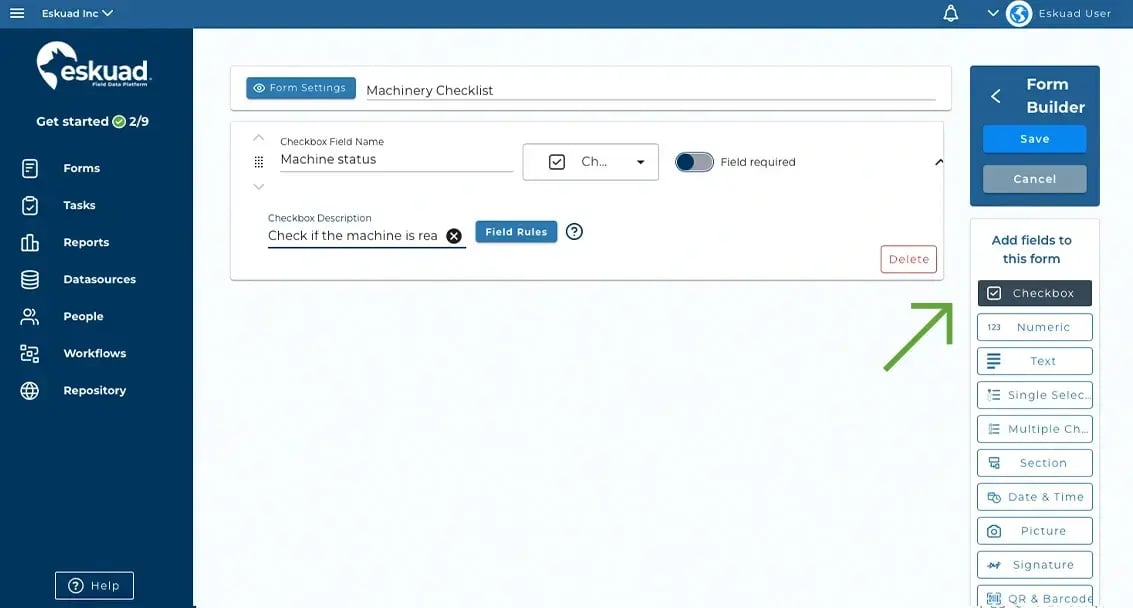Viewport: 1133px width, 608px height.
Task: Open the Datasources sidebar item
Action: click(x=99, y=279)
